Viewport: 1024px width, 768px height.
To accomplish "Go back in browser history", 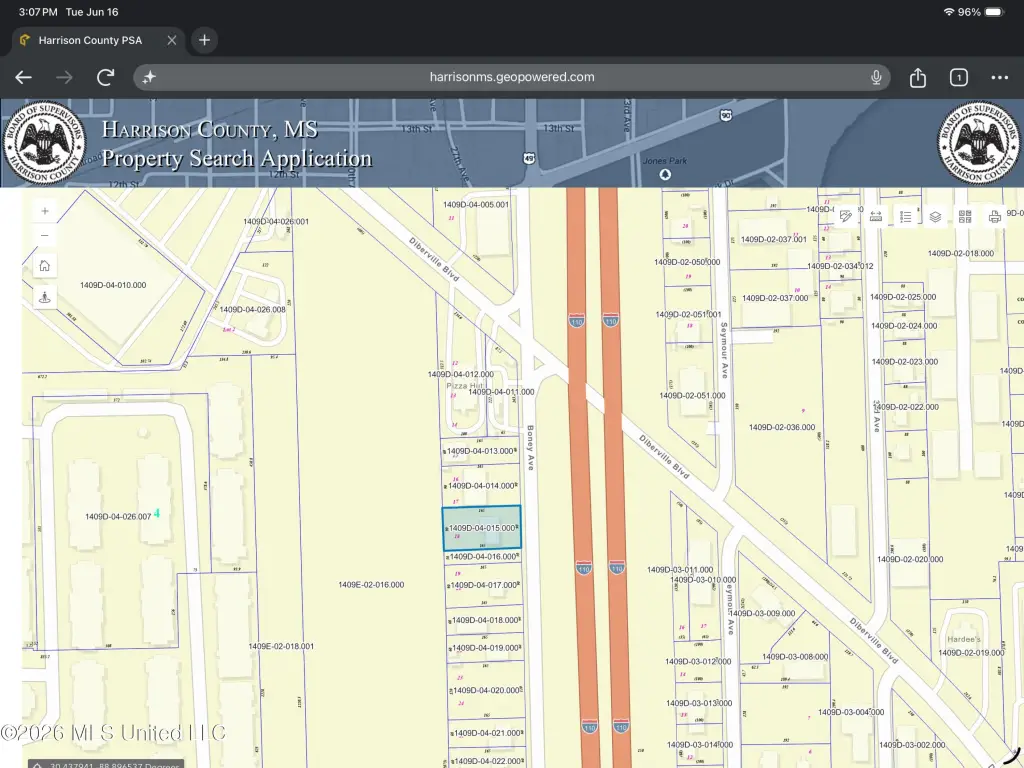I will click(x=24, y=77).
